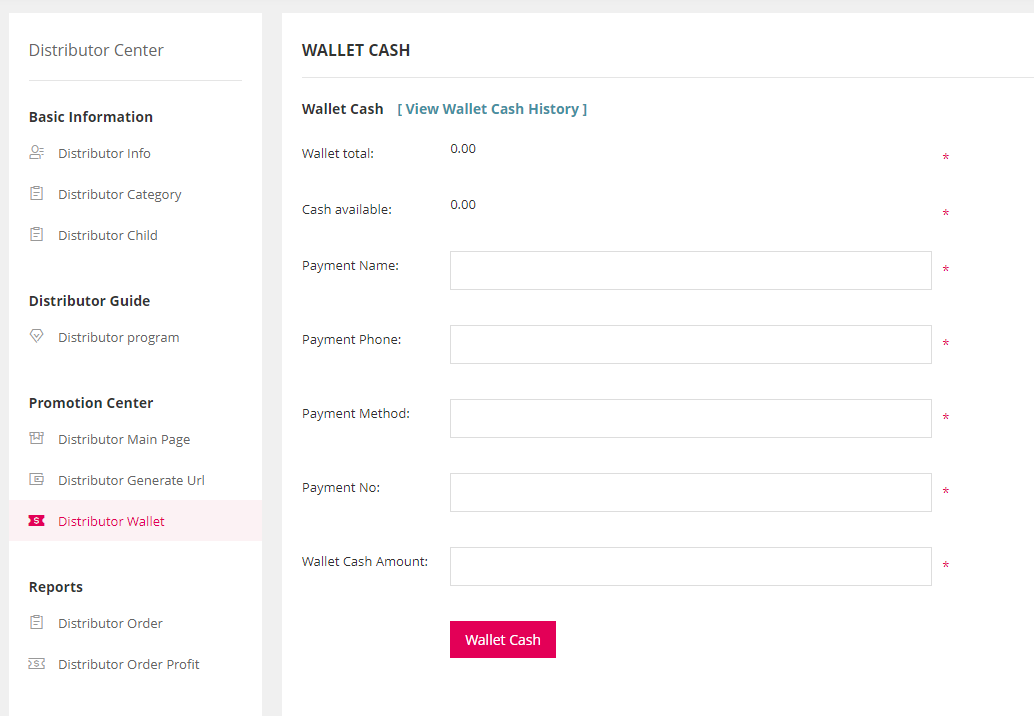This screenshot has height=716, width=1034.
Task: Click the Distributor Child clipboard icon
Action: [37, 235]
